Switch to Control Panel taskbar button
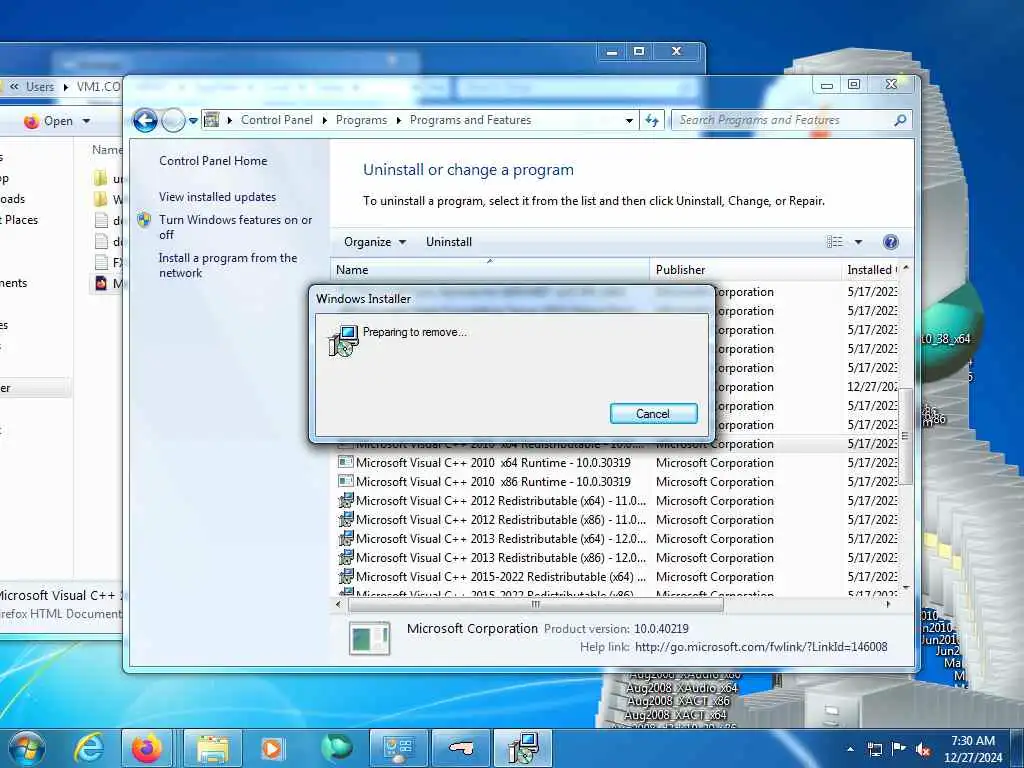This screenshot has height=768, width=1024. click(x=398, y=748)
